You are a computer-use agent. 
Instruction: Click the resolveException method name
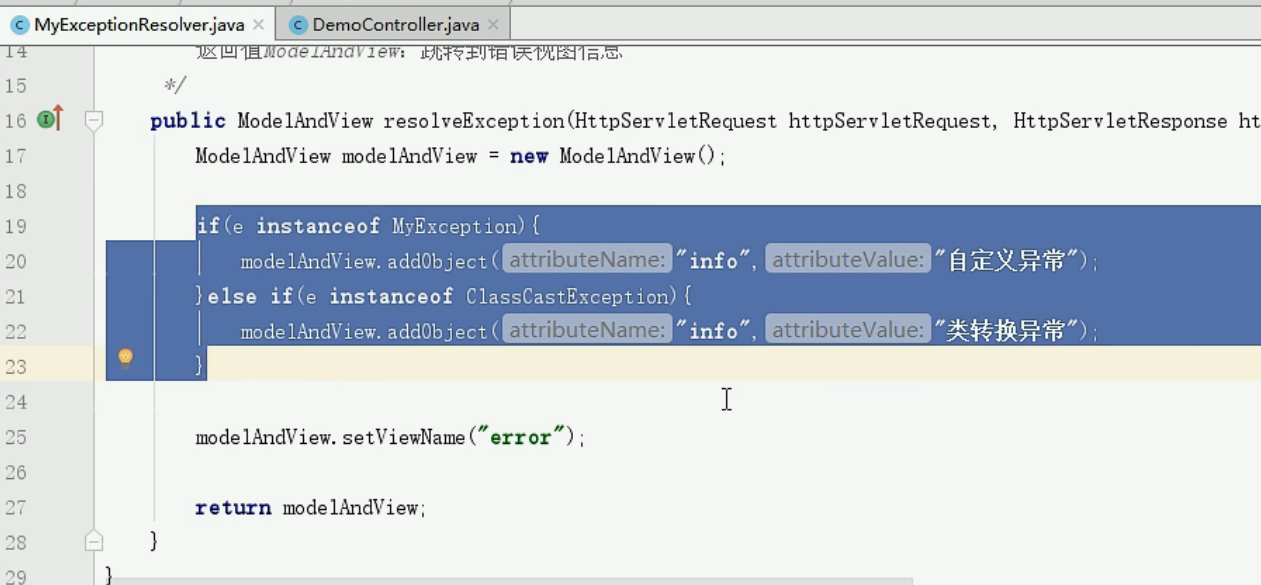click(x=475, y=121)
